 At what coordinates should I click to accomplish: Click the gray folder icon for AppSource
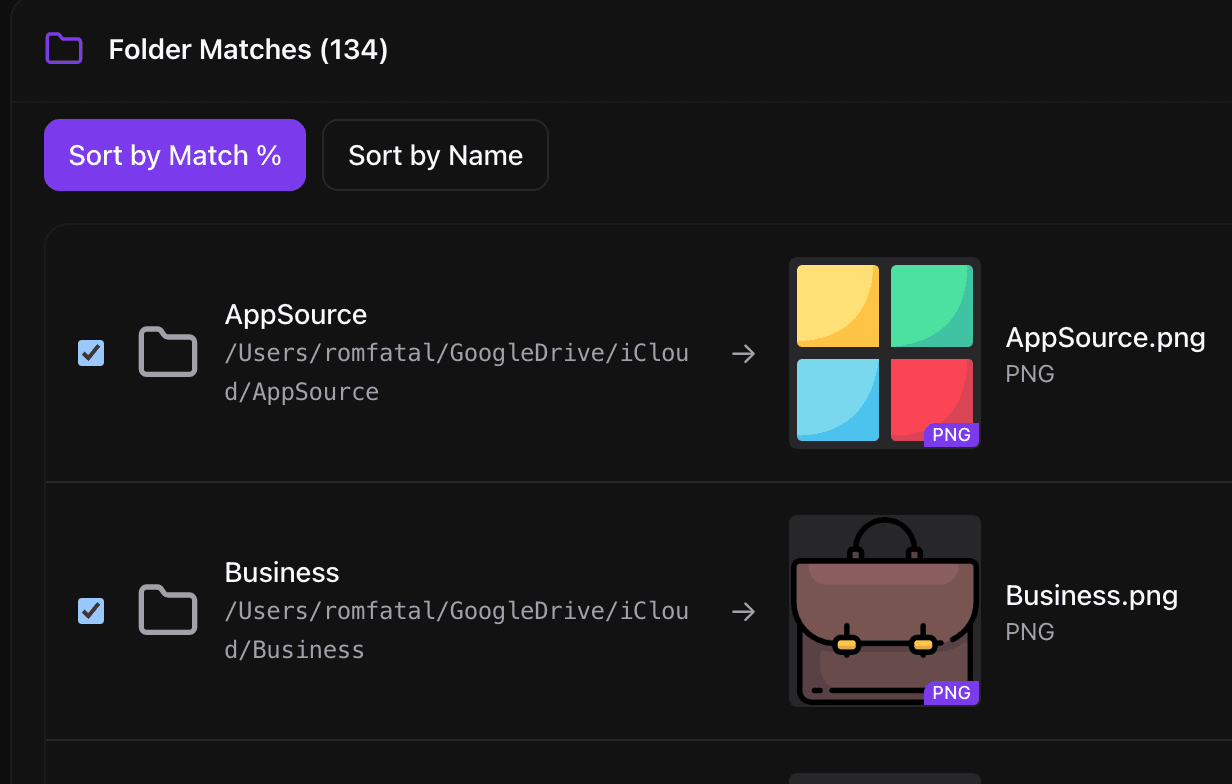168,352
